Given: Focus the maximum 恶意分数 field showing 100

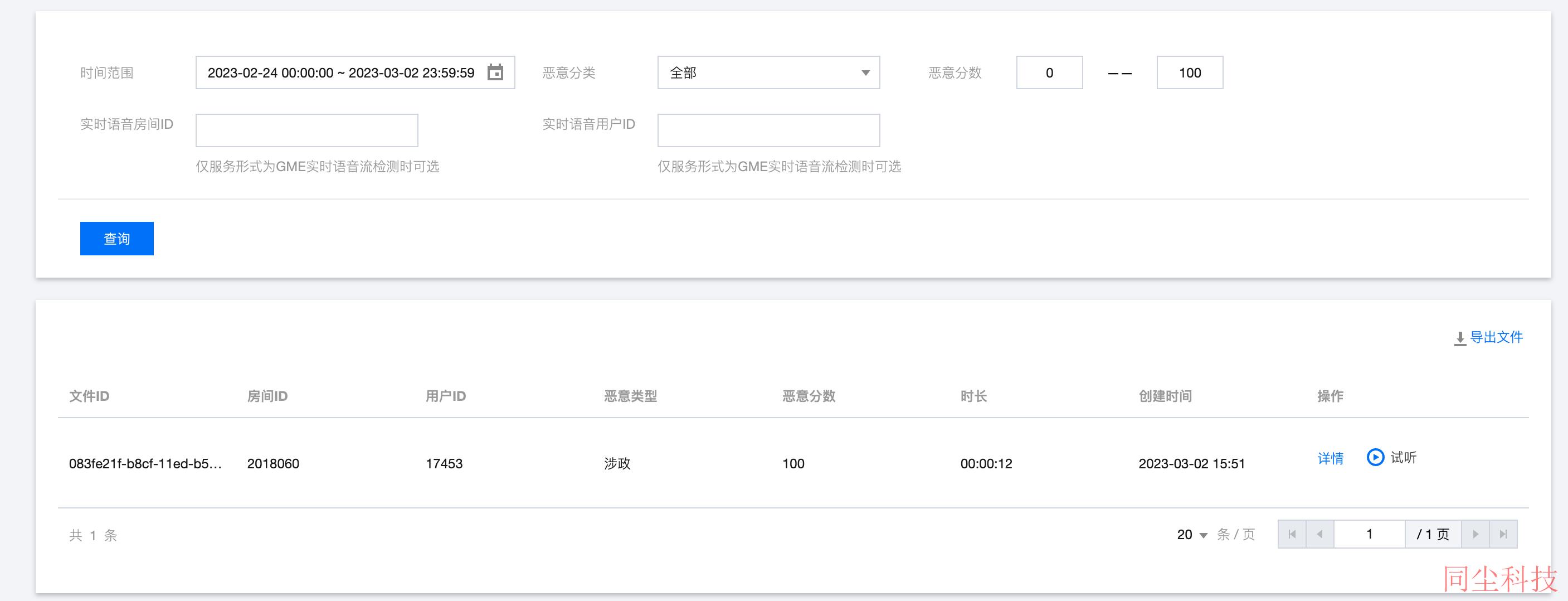Looking at the screenshot, I should [1190, 72].
